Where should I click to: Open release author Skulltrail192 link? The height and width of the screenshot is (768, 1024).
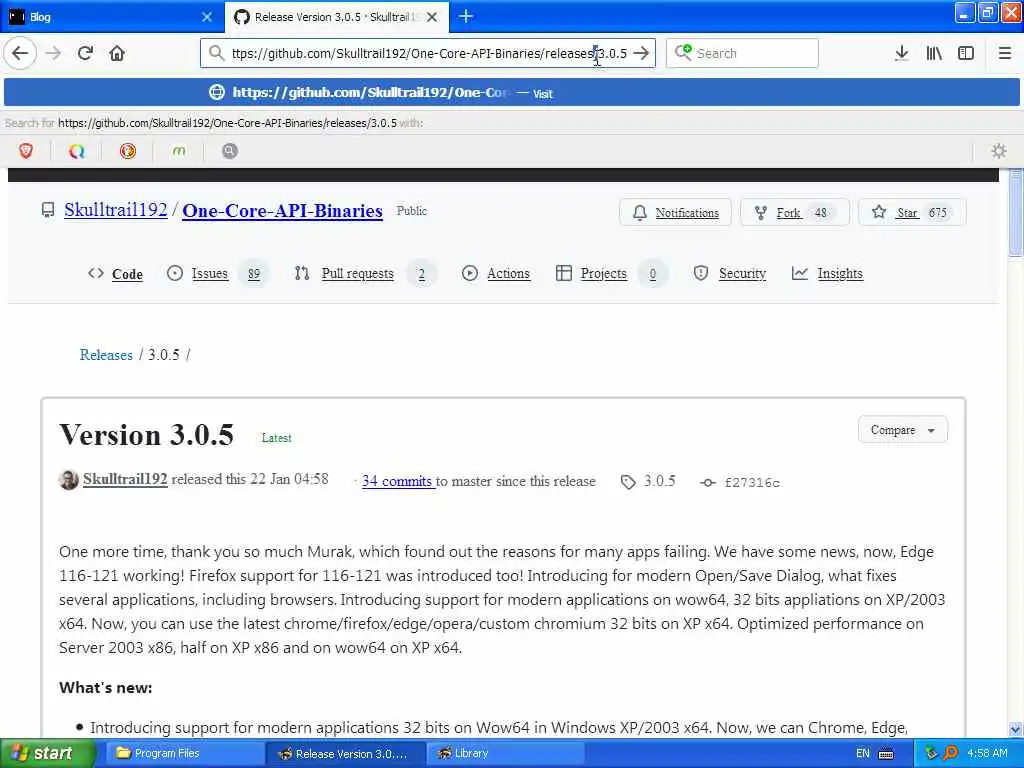[x=125, y=479]
